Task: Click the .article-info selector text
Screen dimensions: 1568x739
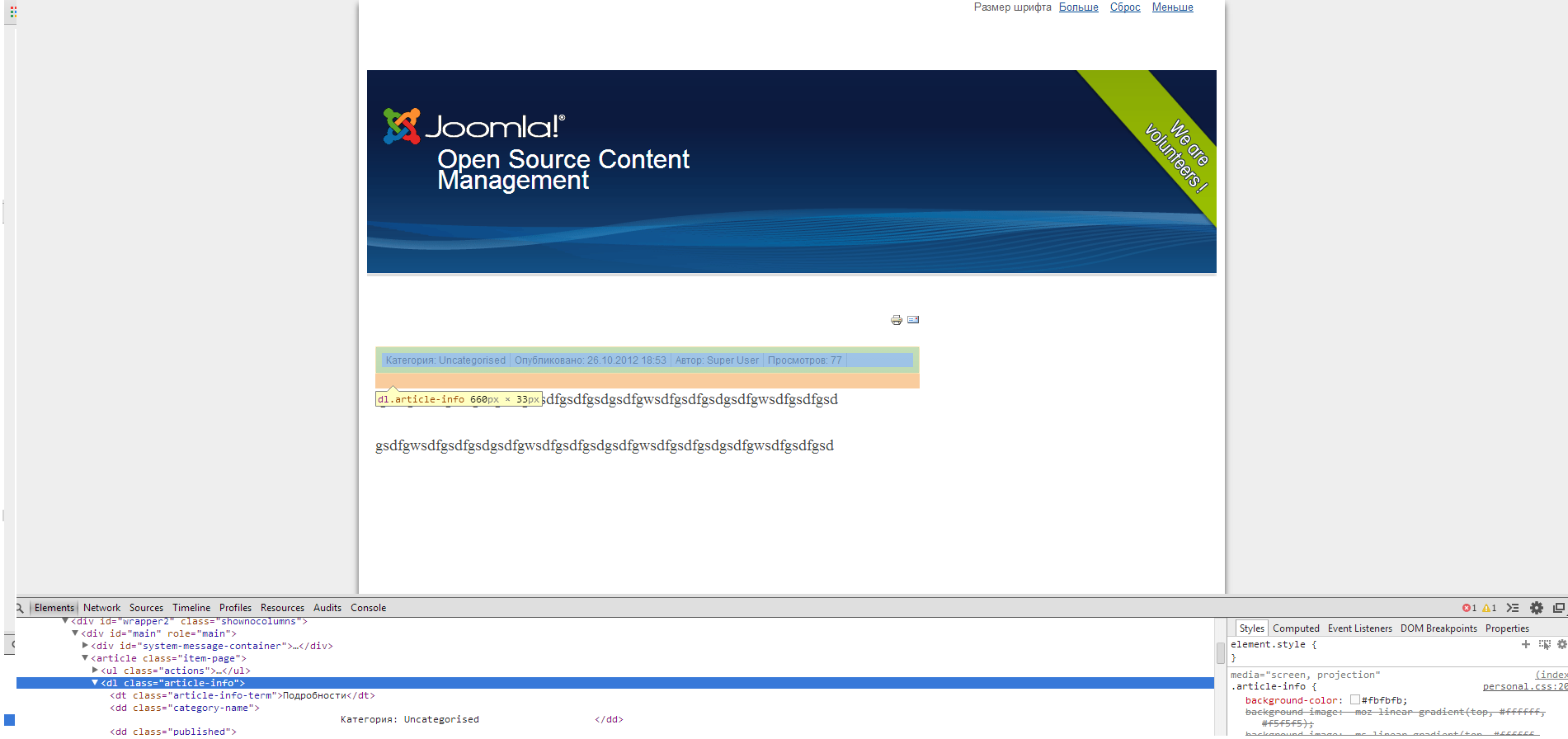Action: [x=1268, y=686]
